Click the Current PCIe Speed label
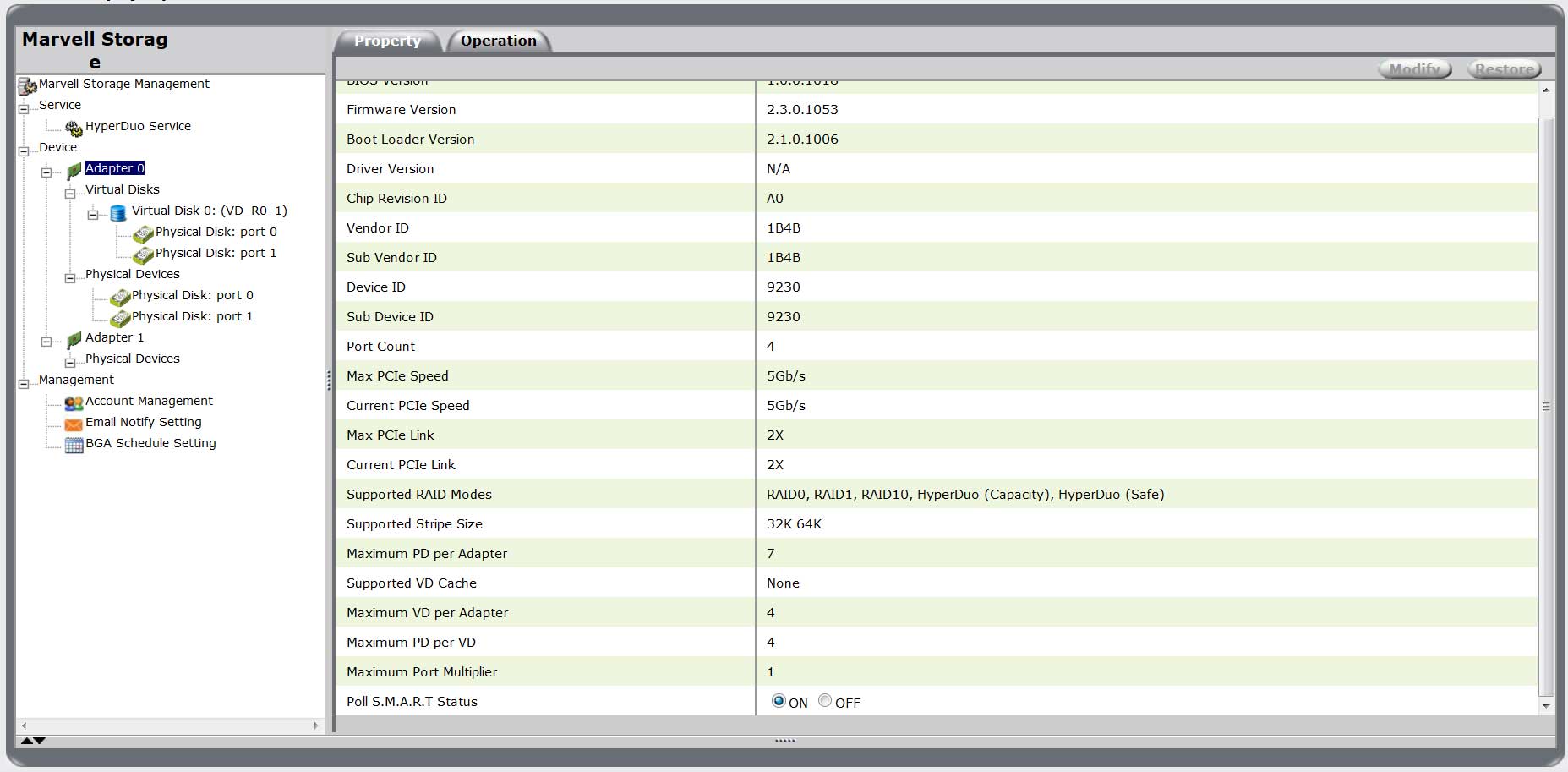The image size is (1568, 772). 408,406
